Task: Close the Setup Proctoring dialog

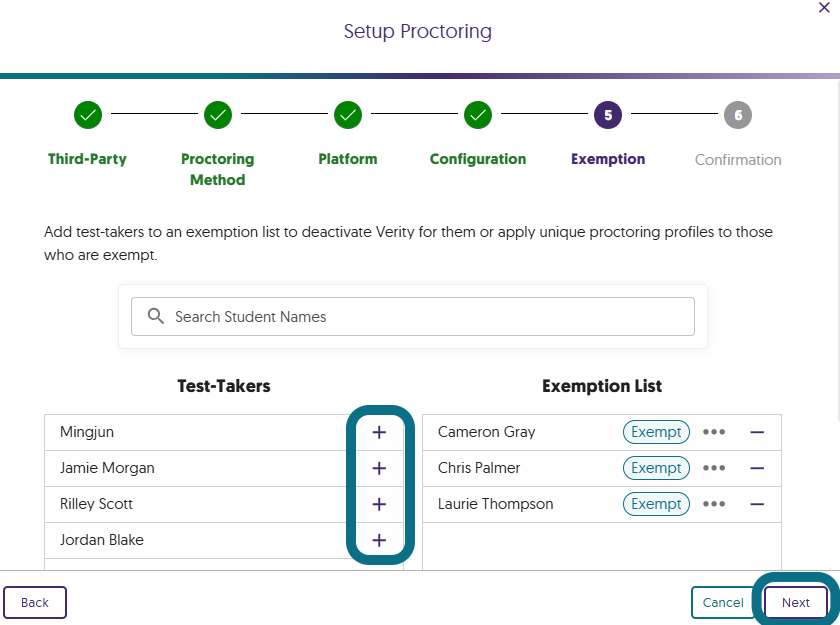Action: pos(824,8)
